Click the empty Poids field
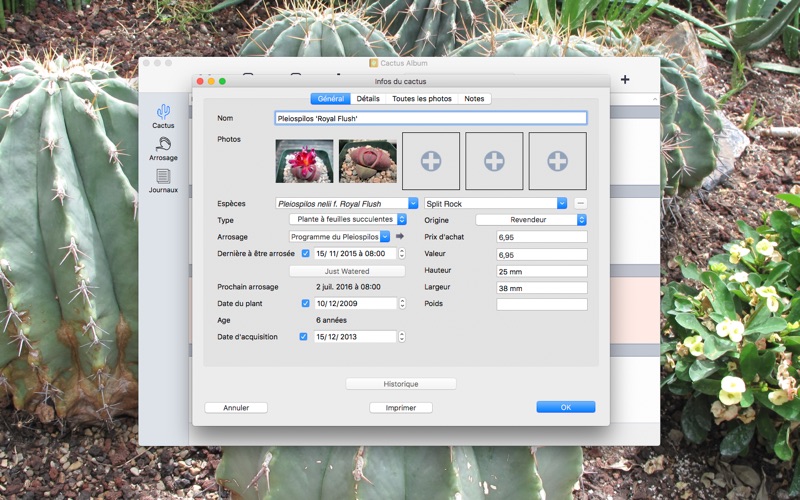The image size is (800, 500). point(542,305)
